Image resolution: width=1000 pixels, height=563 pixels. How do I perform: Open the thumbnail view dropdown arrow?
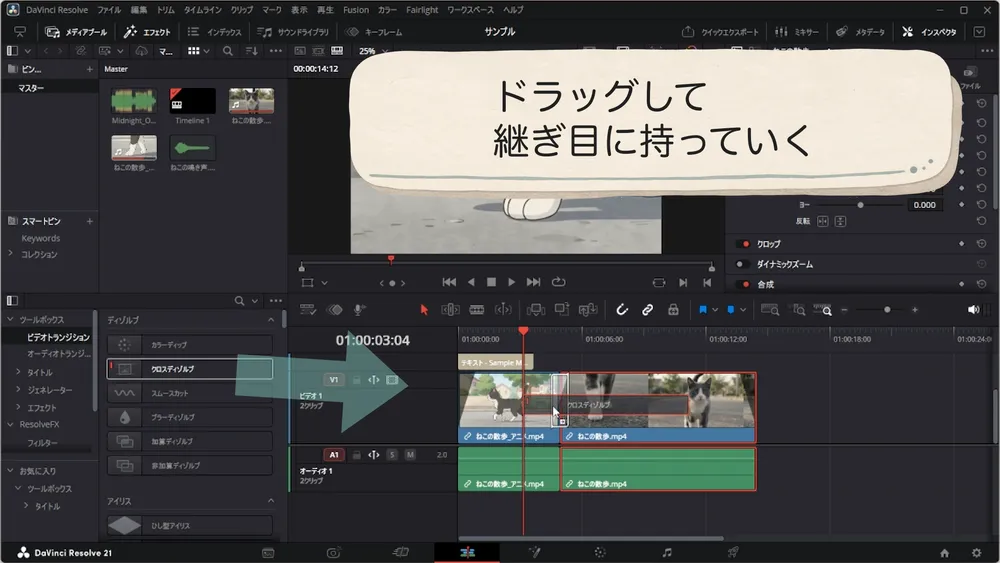tap(207, 51)
